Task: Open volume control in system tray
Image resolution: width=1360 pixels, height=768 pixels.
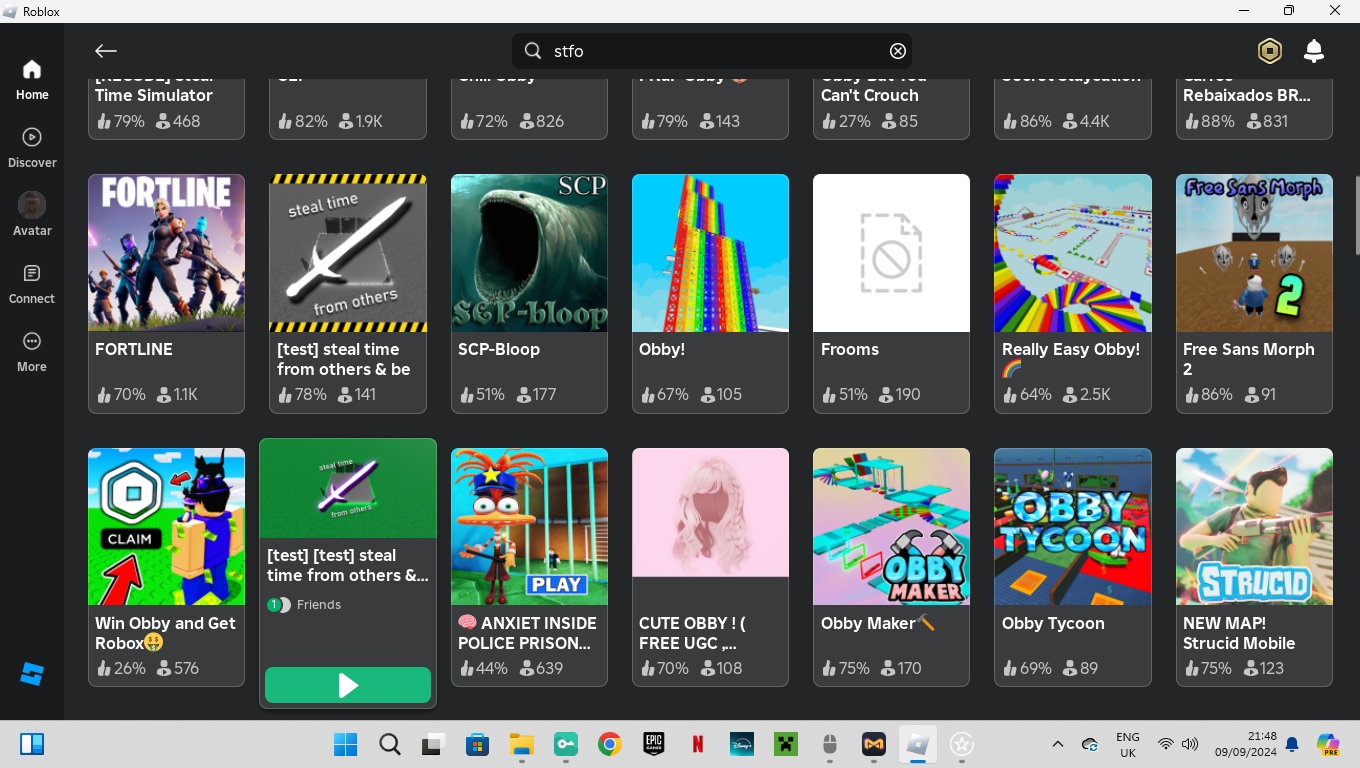Action: [x=1190, y=744]
